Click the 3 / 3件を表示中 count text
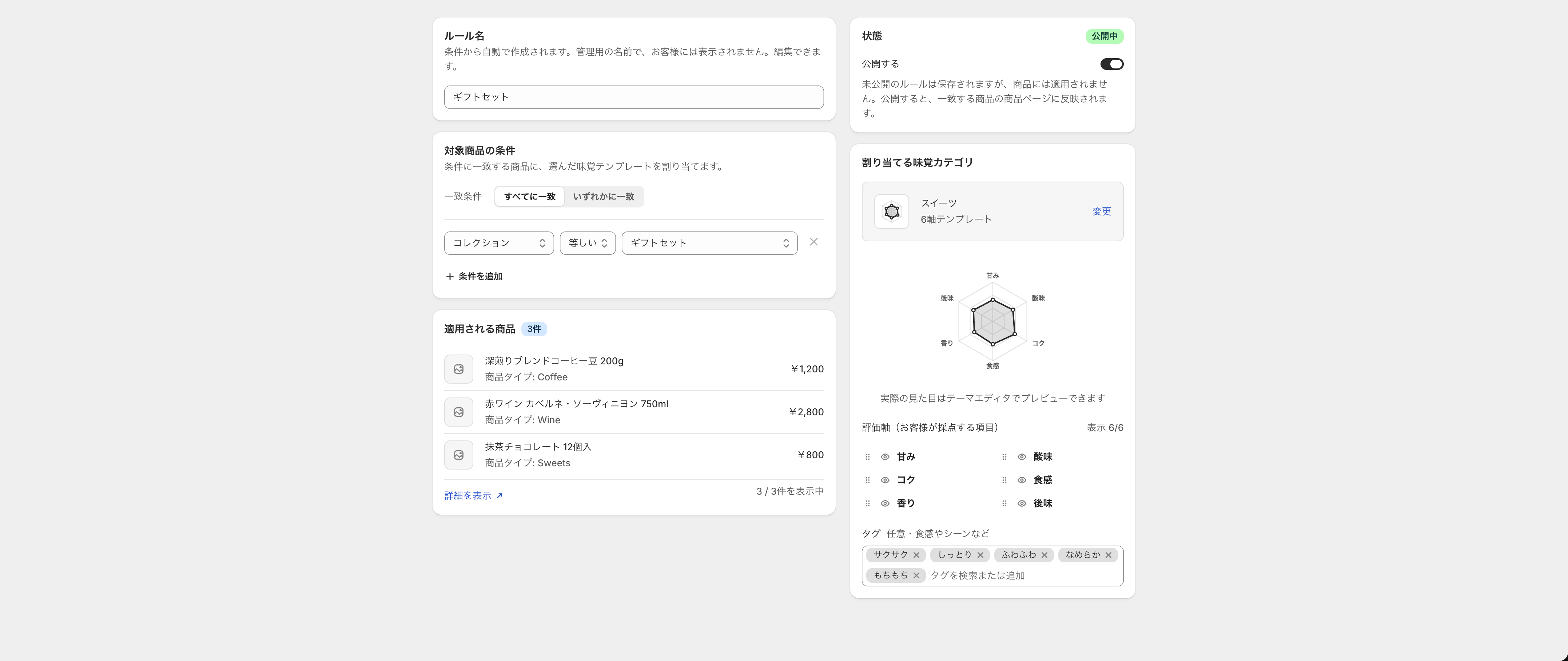 tap(789, 491)
